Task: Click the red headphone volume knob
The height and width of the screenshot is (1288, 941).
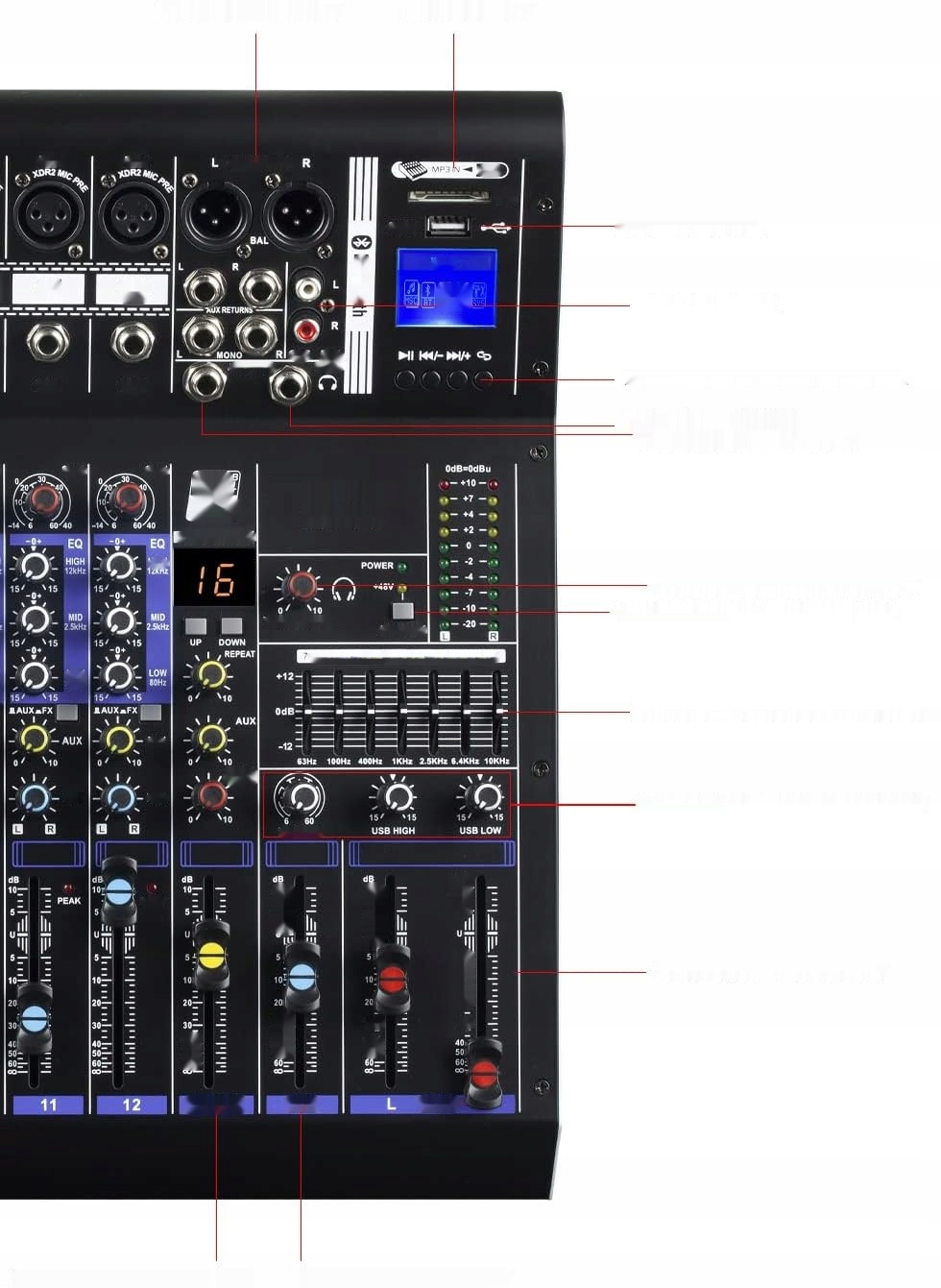Action: point(302,585)
